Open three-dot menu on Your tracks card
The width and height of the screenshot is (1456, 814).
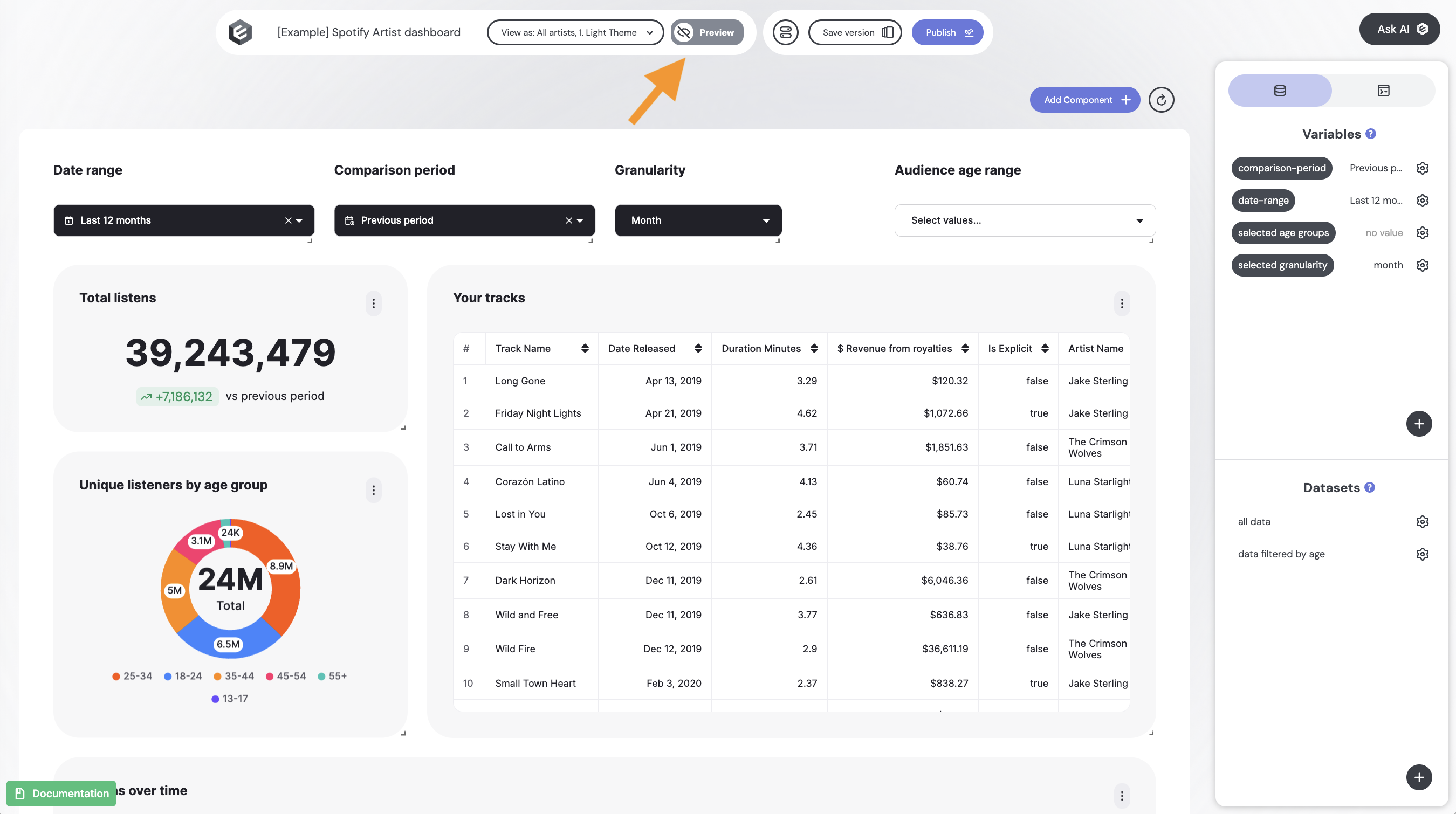(x=1122, y=304)
